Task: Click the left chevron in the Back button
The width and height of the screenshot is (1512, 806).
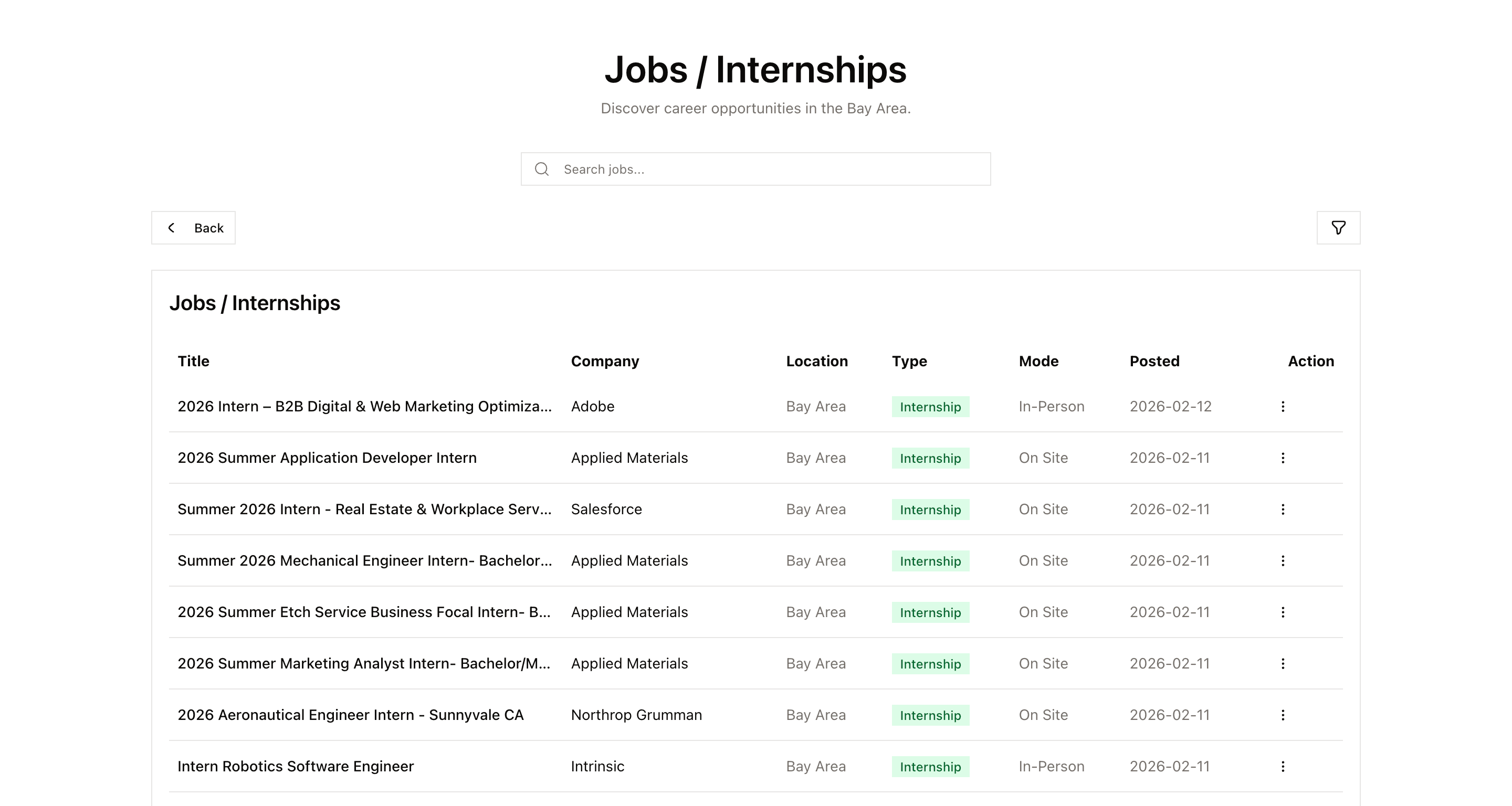Action: coord(171,228)
